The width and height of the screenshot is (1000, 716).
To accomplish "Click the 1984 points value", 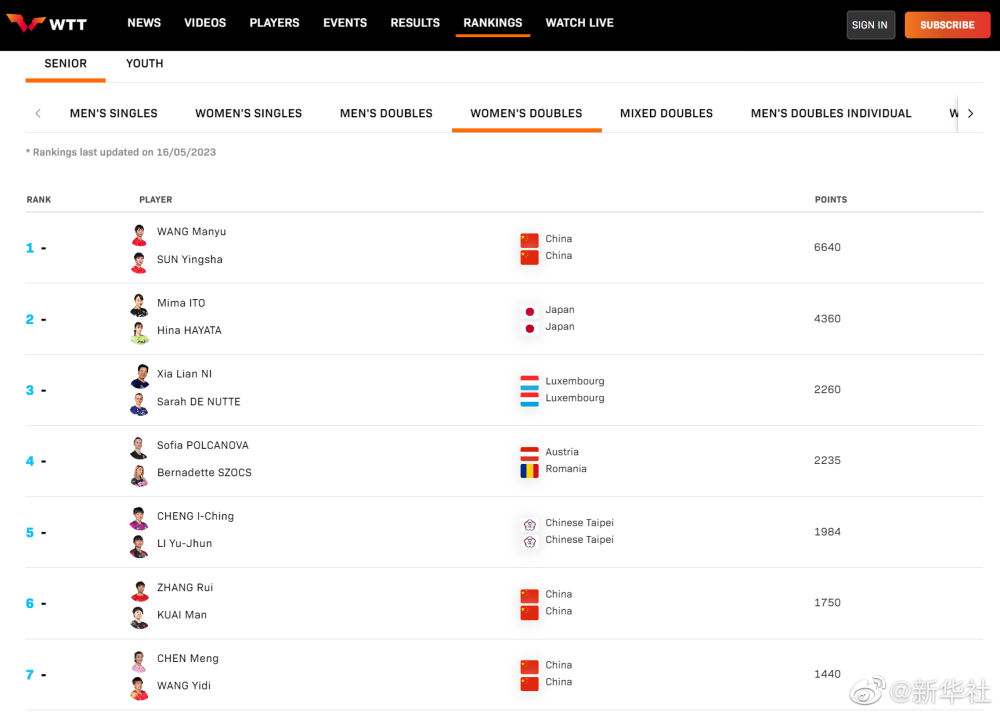I will click(x=827, y=532).
